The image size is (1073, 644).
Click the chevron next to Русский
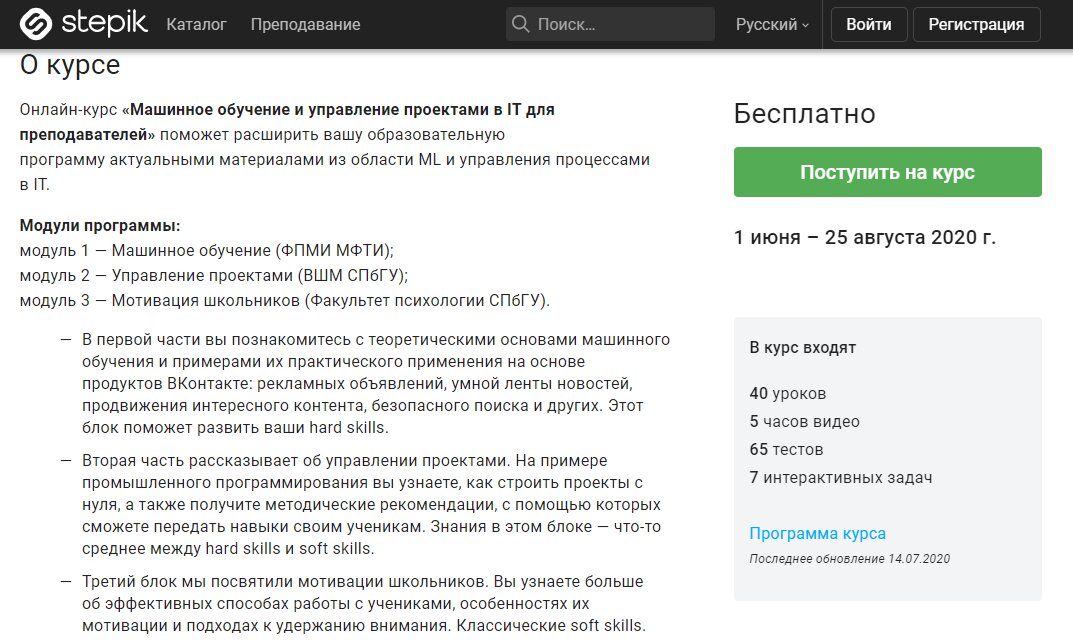pos(805,25)
